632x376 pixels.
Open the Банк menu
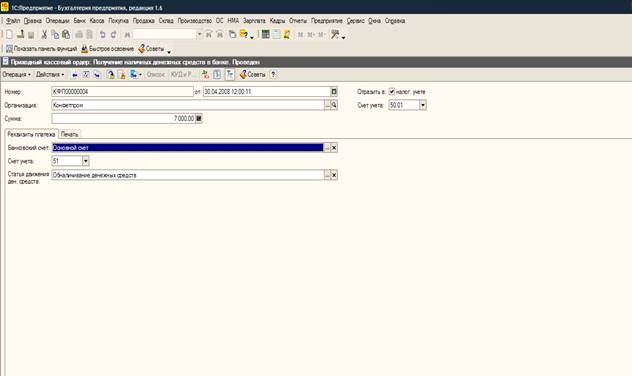click(79, 21)
